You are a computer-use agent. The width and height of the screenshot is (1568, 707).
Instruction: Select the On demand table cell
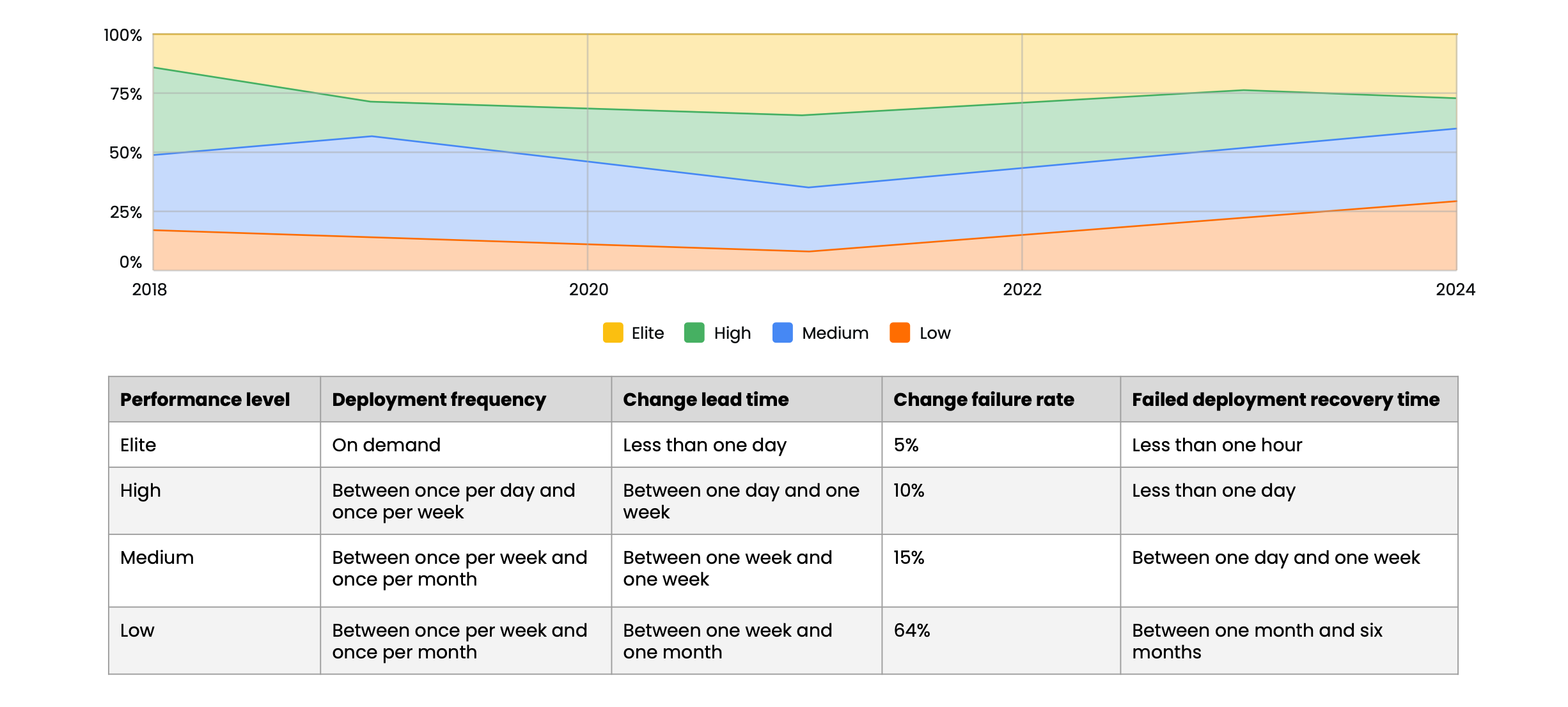(x=386, y=445)
